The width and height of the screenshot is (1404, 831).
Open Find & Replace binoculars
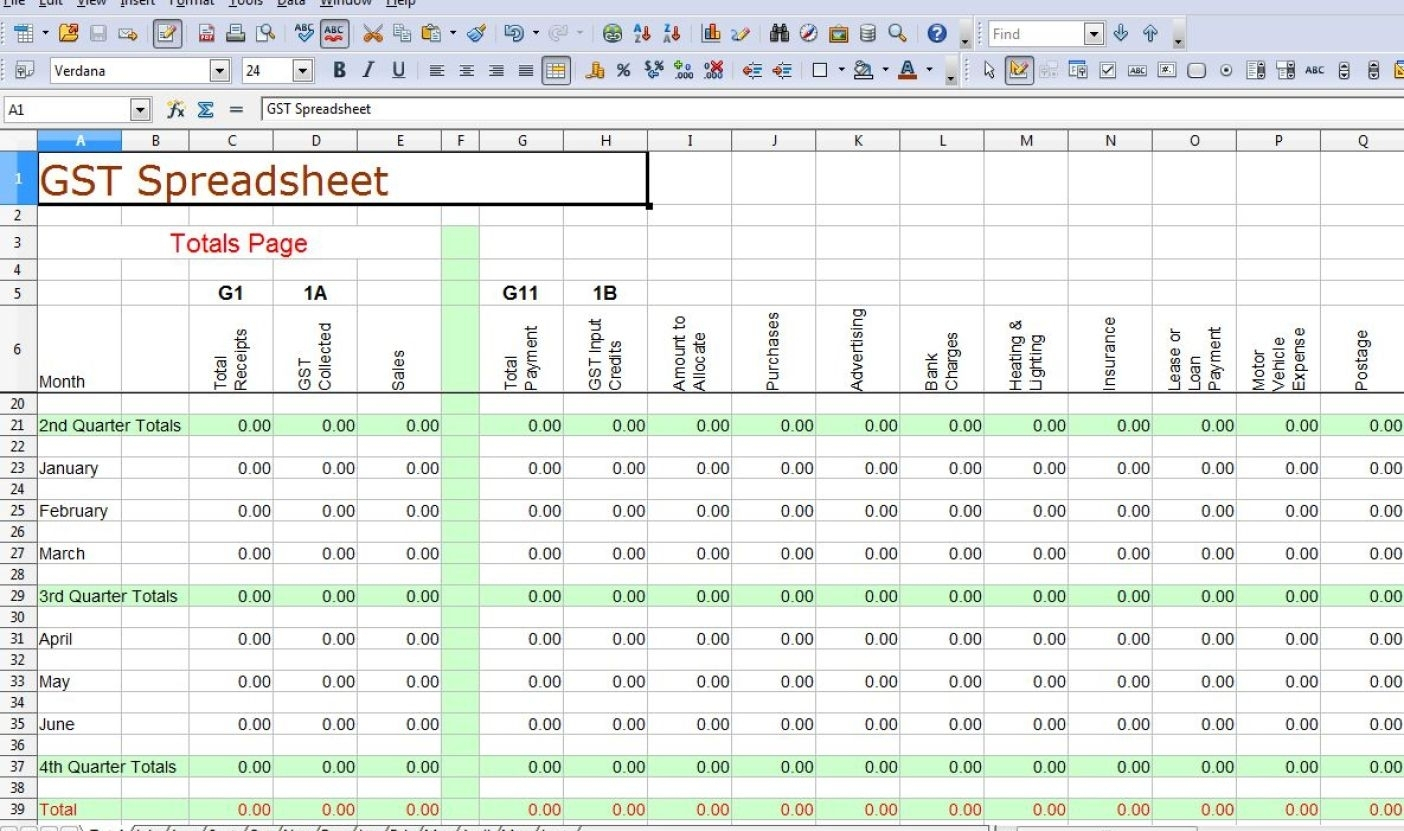tap(780, 34)
